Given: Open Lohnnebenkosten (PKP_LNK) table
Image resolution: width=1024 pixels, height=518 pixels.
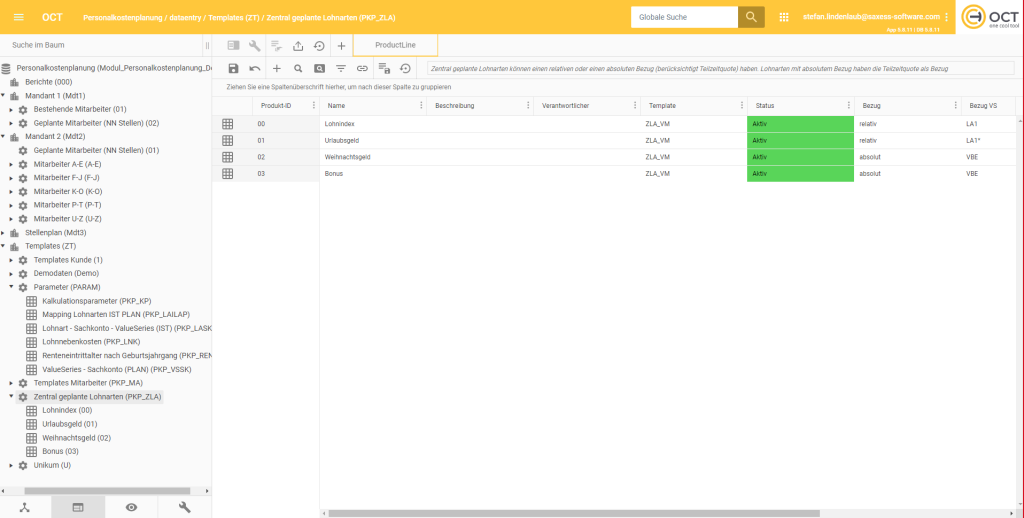Looking at the screenshot, I should 91,342.
